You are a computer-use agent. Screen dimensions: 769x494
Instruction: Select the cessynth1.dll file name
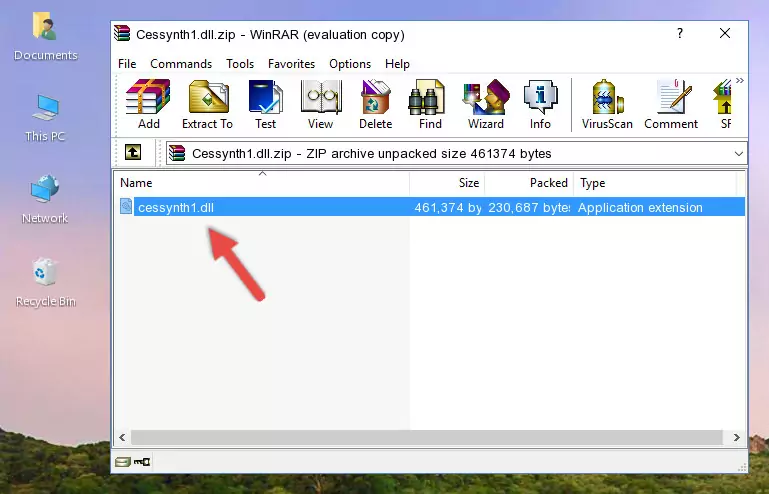(x=176, y=208)
